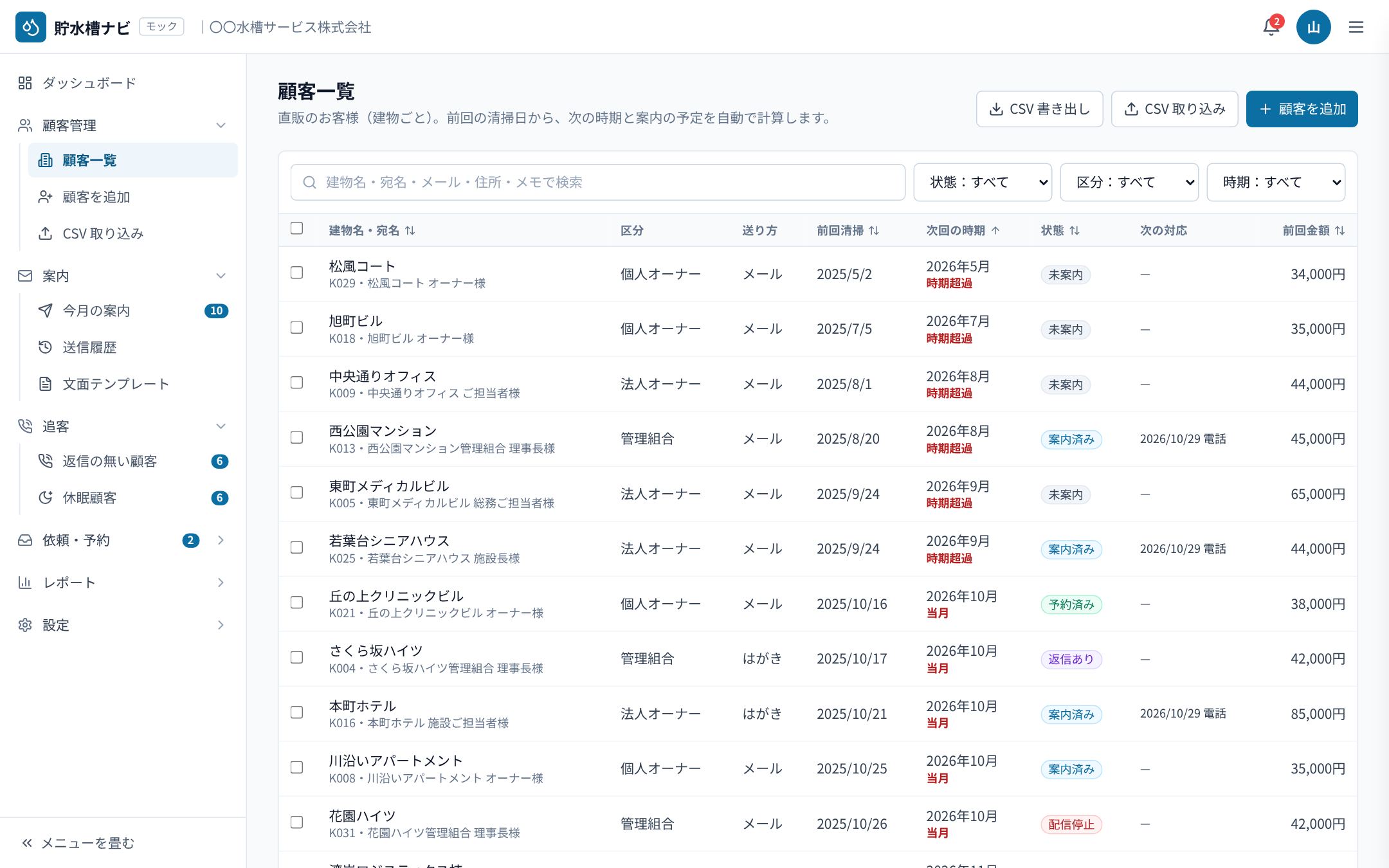Open the notifications bell icon
Viewport: 1389px width, 868px height.
pyautogui.click(x=1271, y=27)
